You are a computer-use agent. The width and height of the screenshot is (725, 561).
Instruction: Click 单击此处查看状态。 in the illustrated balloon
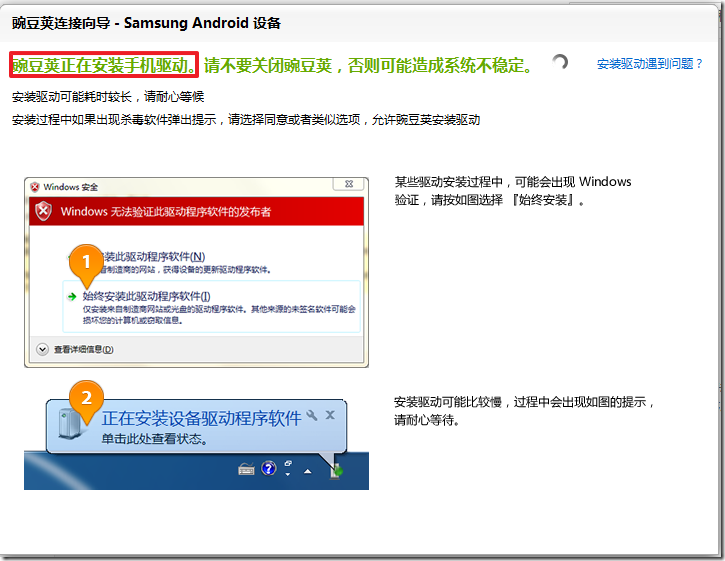coord(154,438)
